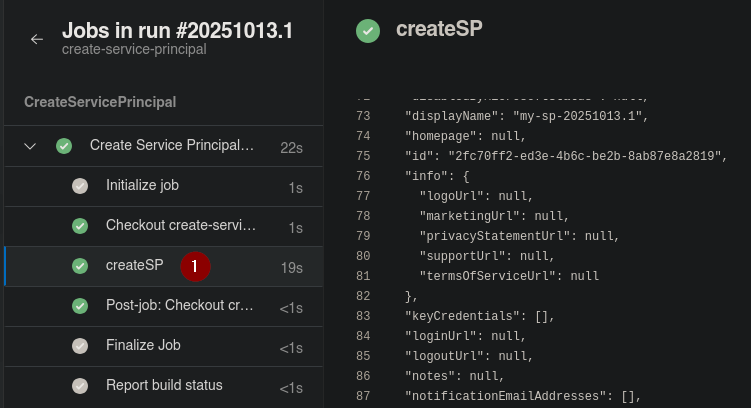The image size is (751, 408).
Task: Open the Report build status step
Action: 164,386
